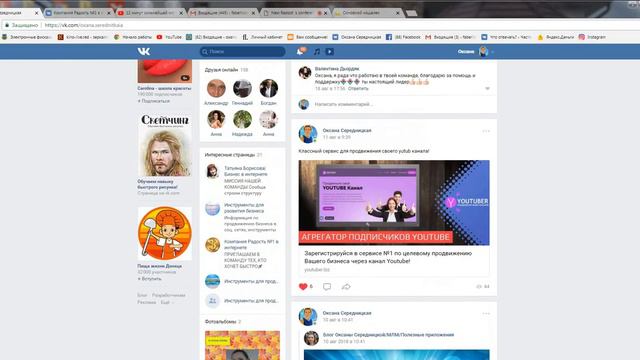Open the АГРЕГАТОР ПОДПИСЧИКОВ YOUTUBE image
The image size is (640, 360).
pyautogui.click(x=394, y=202)
